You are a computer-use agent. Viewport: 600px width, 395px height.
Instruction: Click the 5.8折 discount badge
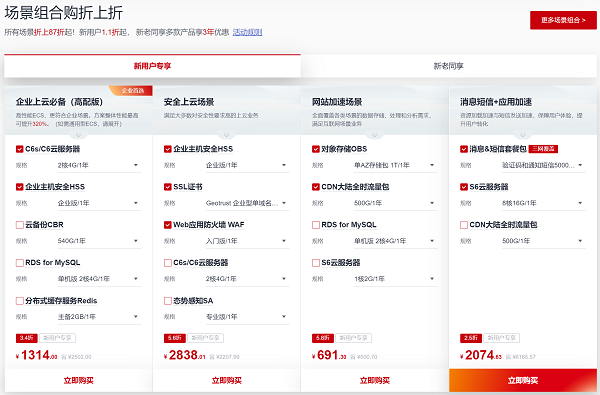[x=323, y=338]
